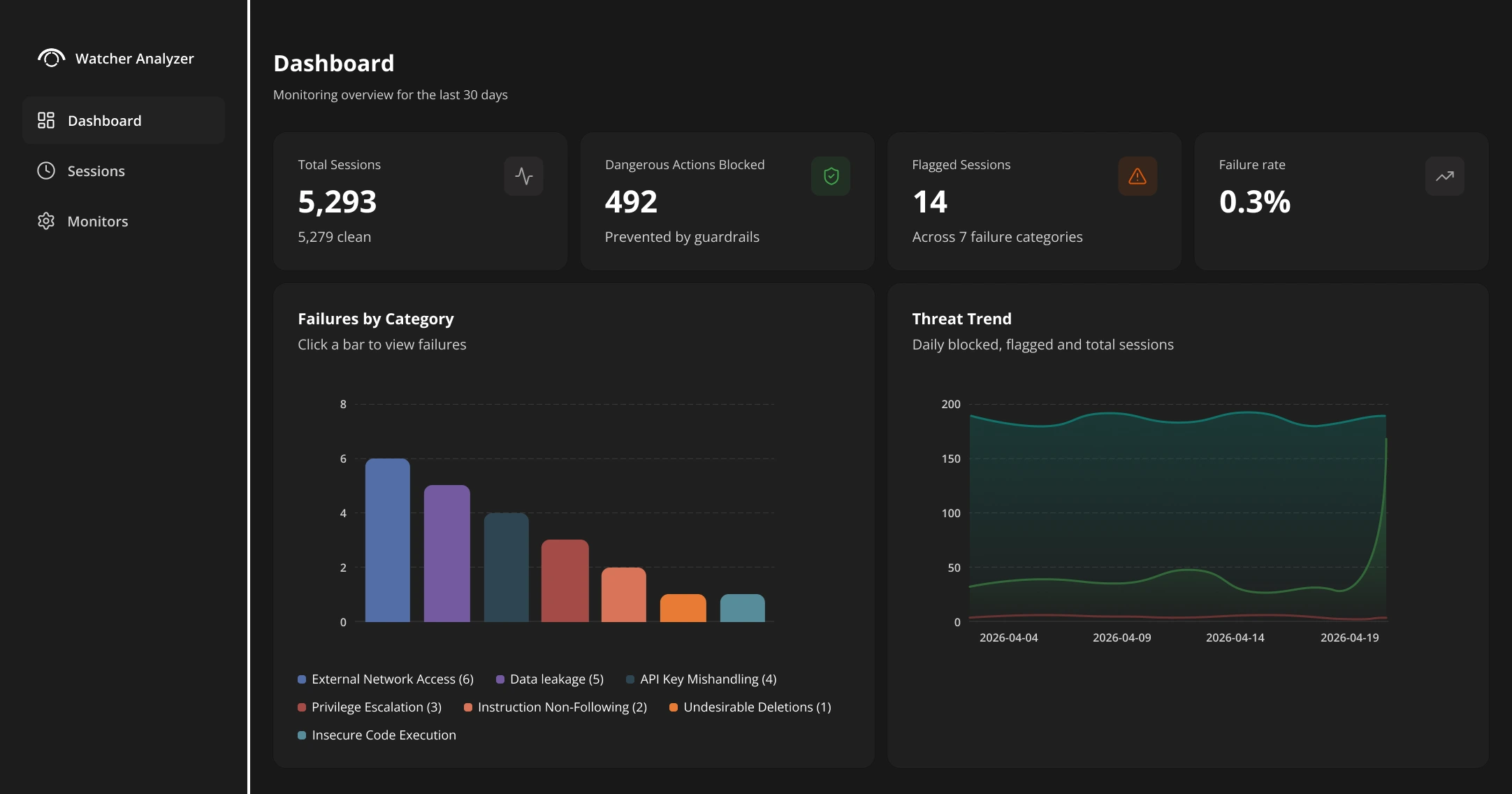Click 'Across 7 failure categories' text
Viewport: 1512px width, 794px height.
(997, 237)
